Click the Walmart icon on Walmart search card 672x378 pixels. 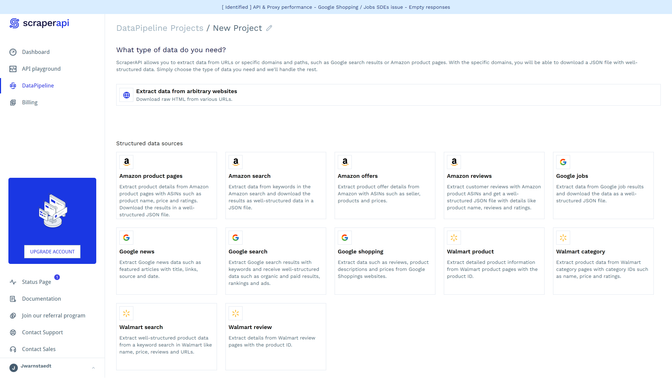[x=126, y=313]
